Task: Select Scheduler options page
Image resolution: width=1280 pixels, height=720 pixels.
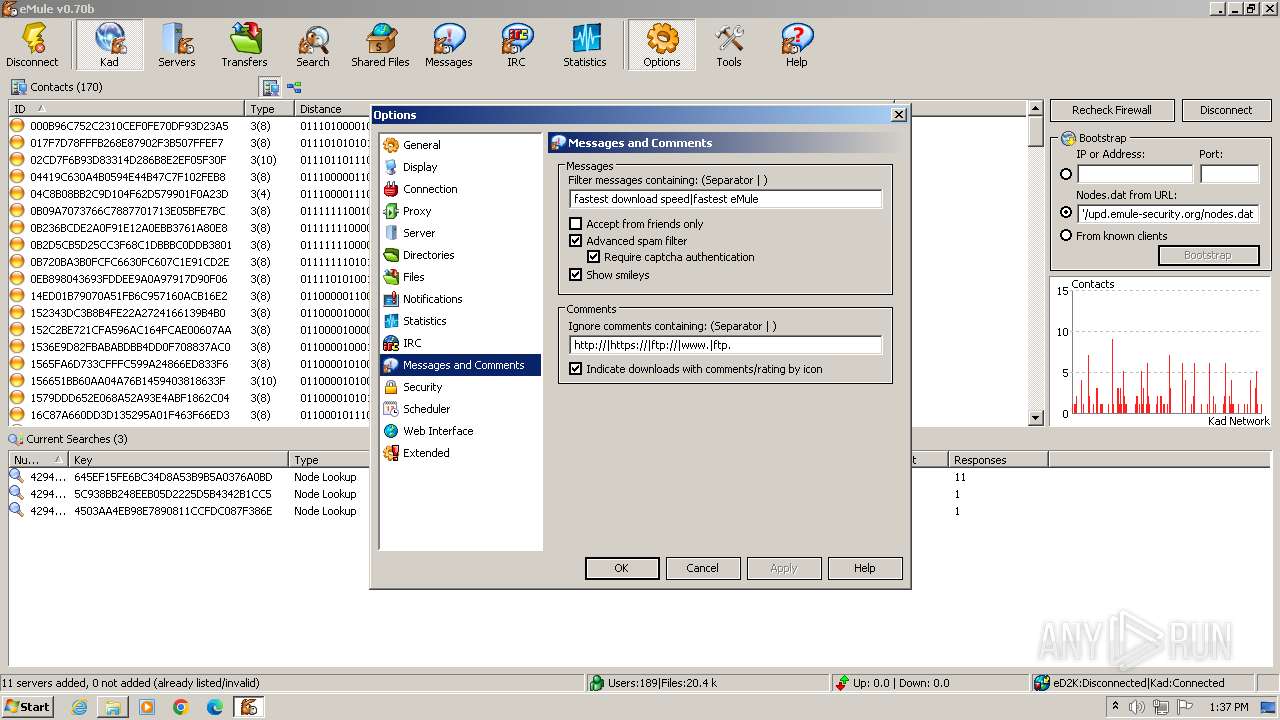Action: tap(426, 409)
